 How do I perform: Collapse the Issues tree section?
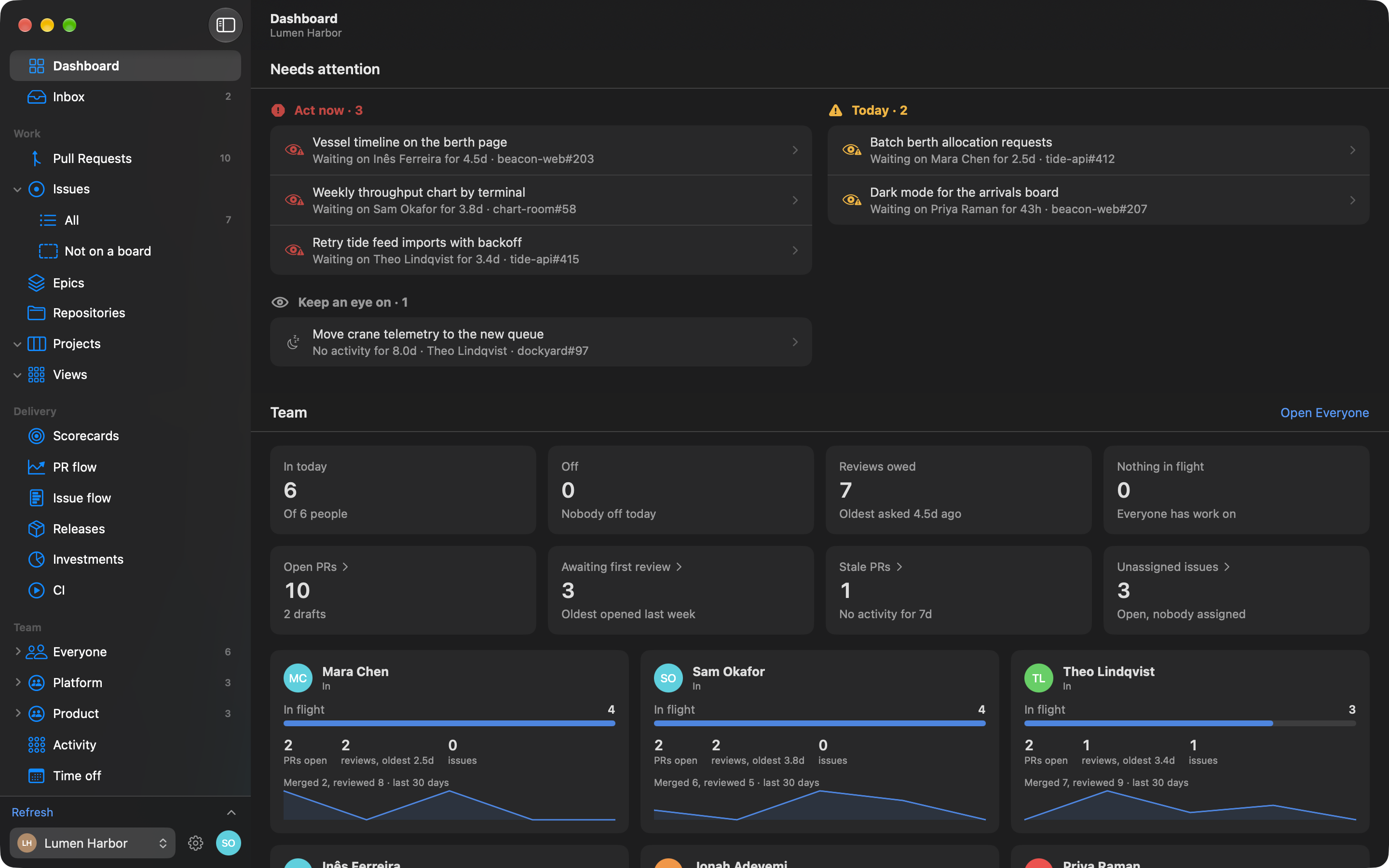coord(17,190)
